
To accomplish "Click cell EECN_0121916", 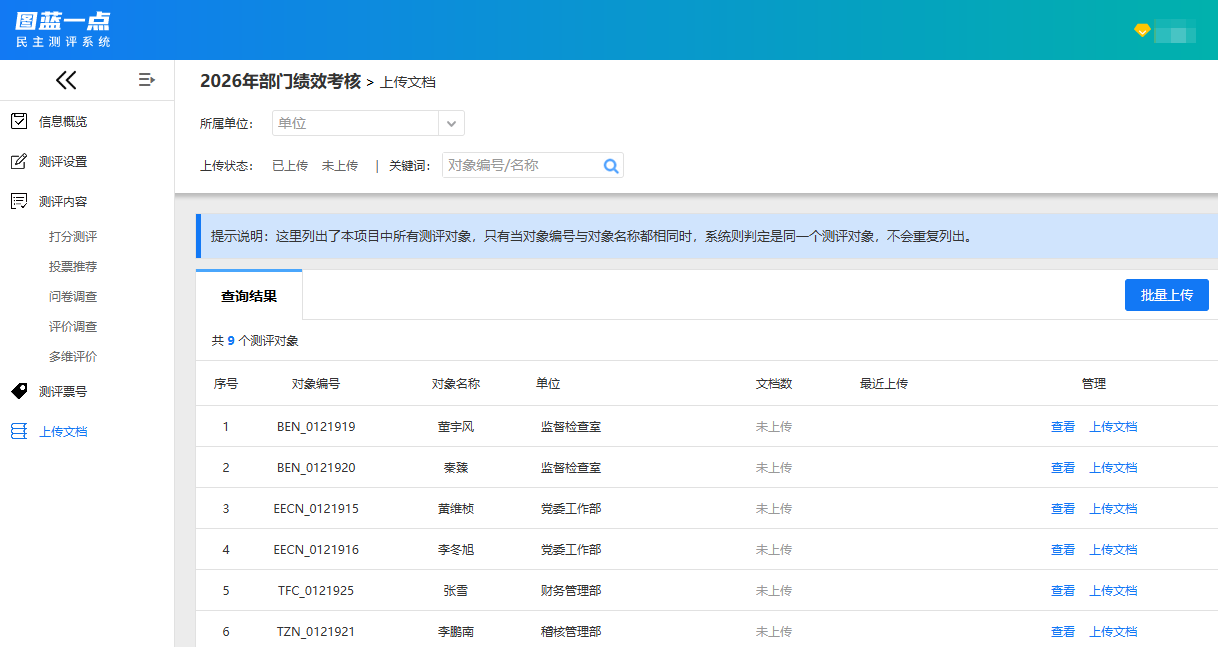I will 316,550.
